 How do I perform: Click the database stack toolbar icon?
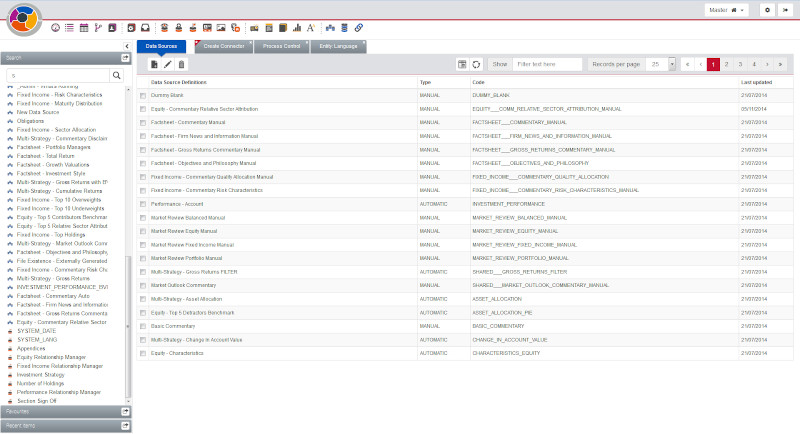pos(344,28)
